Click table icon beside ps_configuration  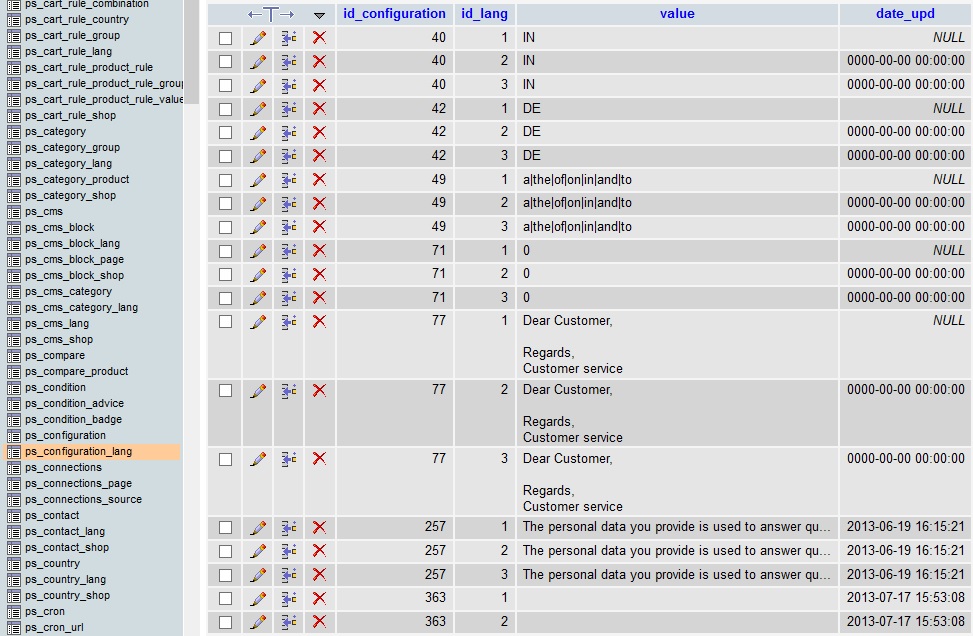click(14, 436)
